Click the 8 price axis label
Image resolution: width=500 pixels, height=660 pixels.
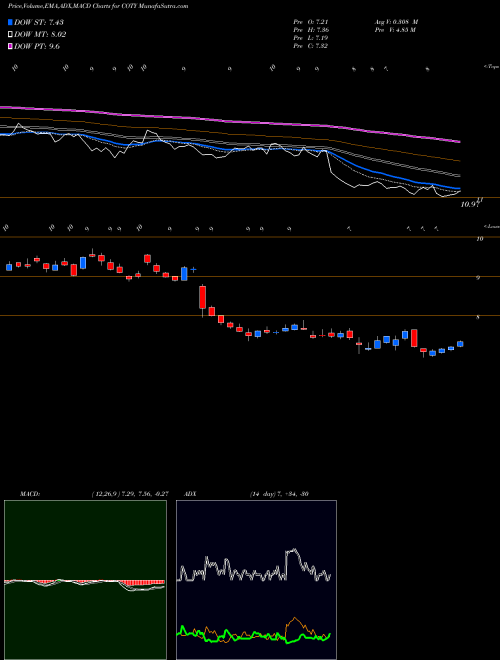point(478,317)
